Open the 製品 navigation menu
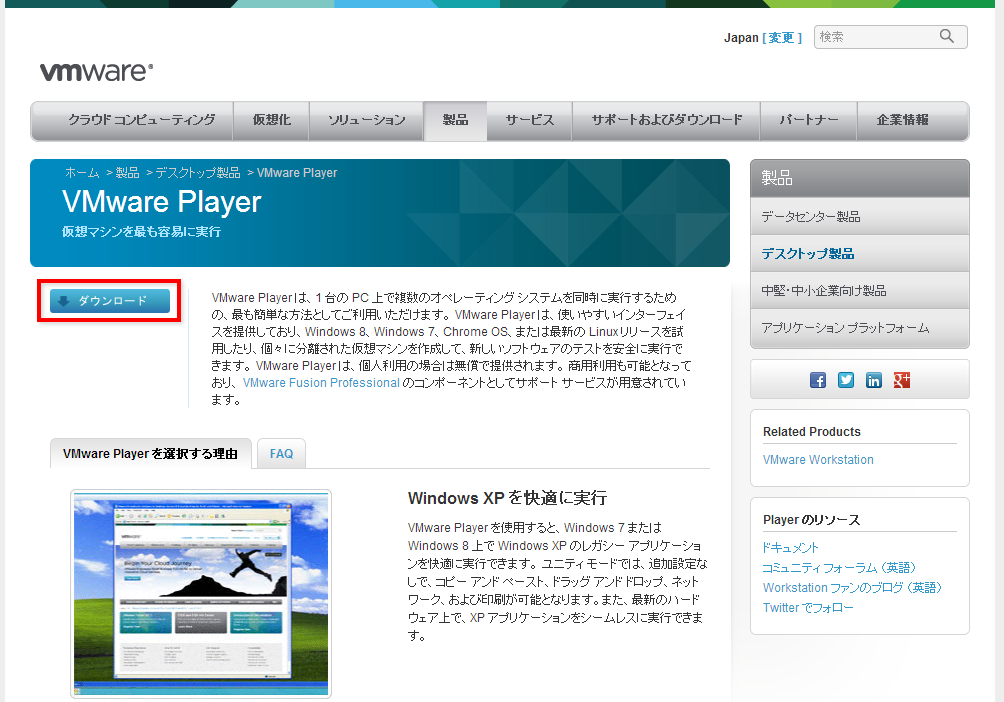Image resolution: width=1004 pixels, height=702 pixels. (x=455, y=120)
